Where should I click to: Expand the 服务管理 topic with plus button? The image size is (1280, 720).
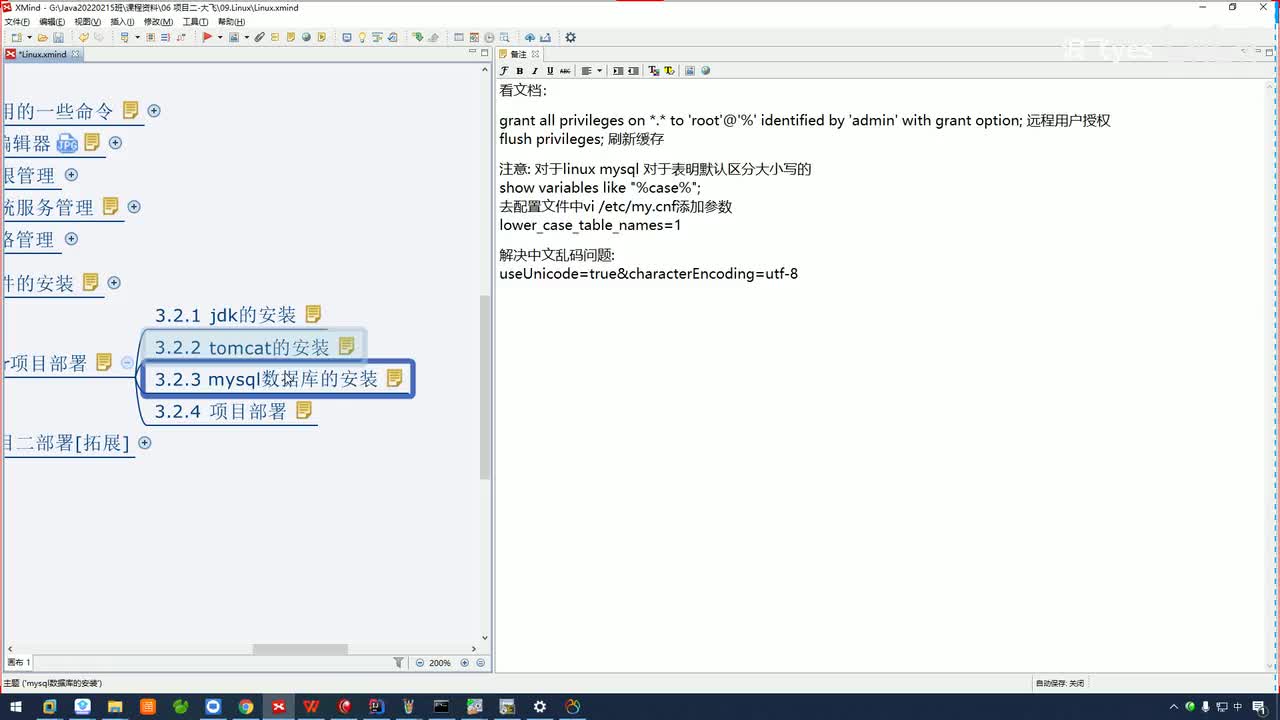click(x=134, y=207)
